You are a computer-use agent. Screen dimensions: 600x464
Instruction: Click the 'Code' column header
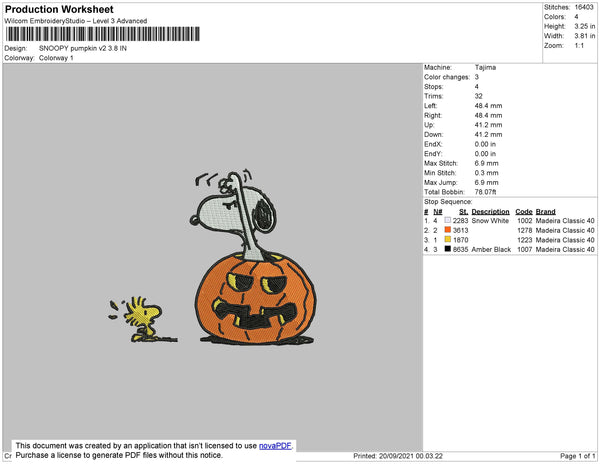[524, 212]
